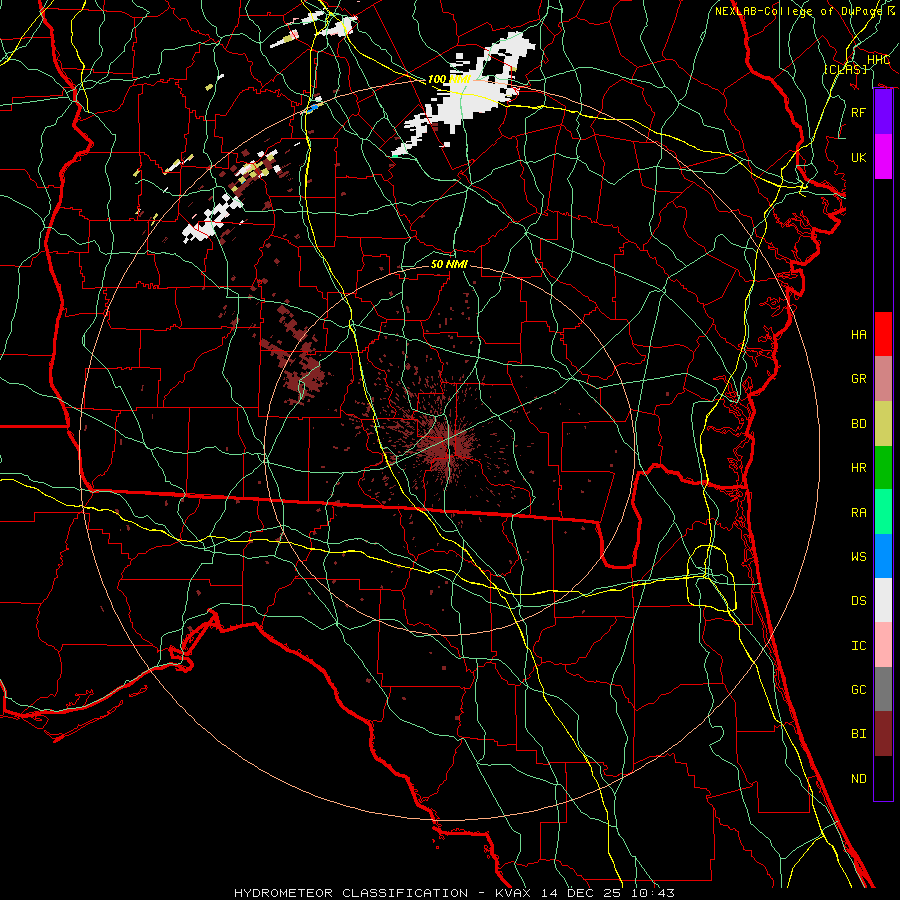Click the IC light pink legend swatch

click(x=883, y=645)
